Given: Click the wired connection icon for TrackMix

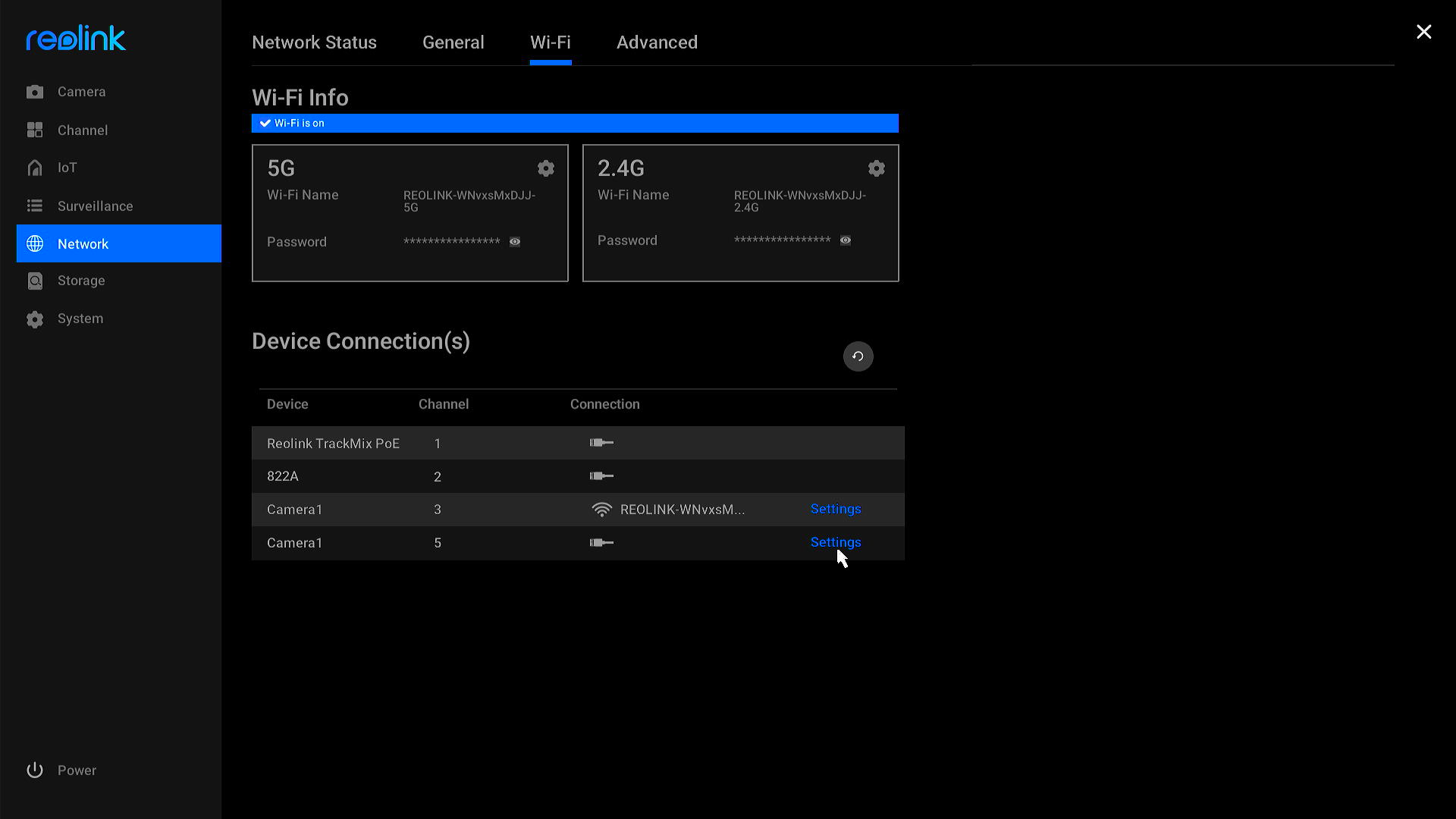Looking at the screenshot, I should [x=601, y=443].
